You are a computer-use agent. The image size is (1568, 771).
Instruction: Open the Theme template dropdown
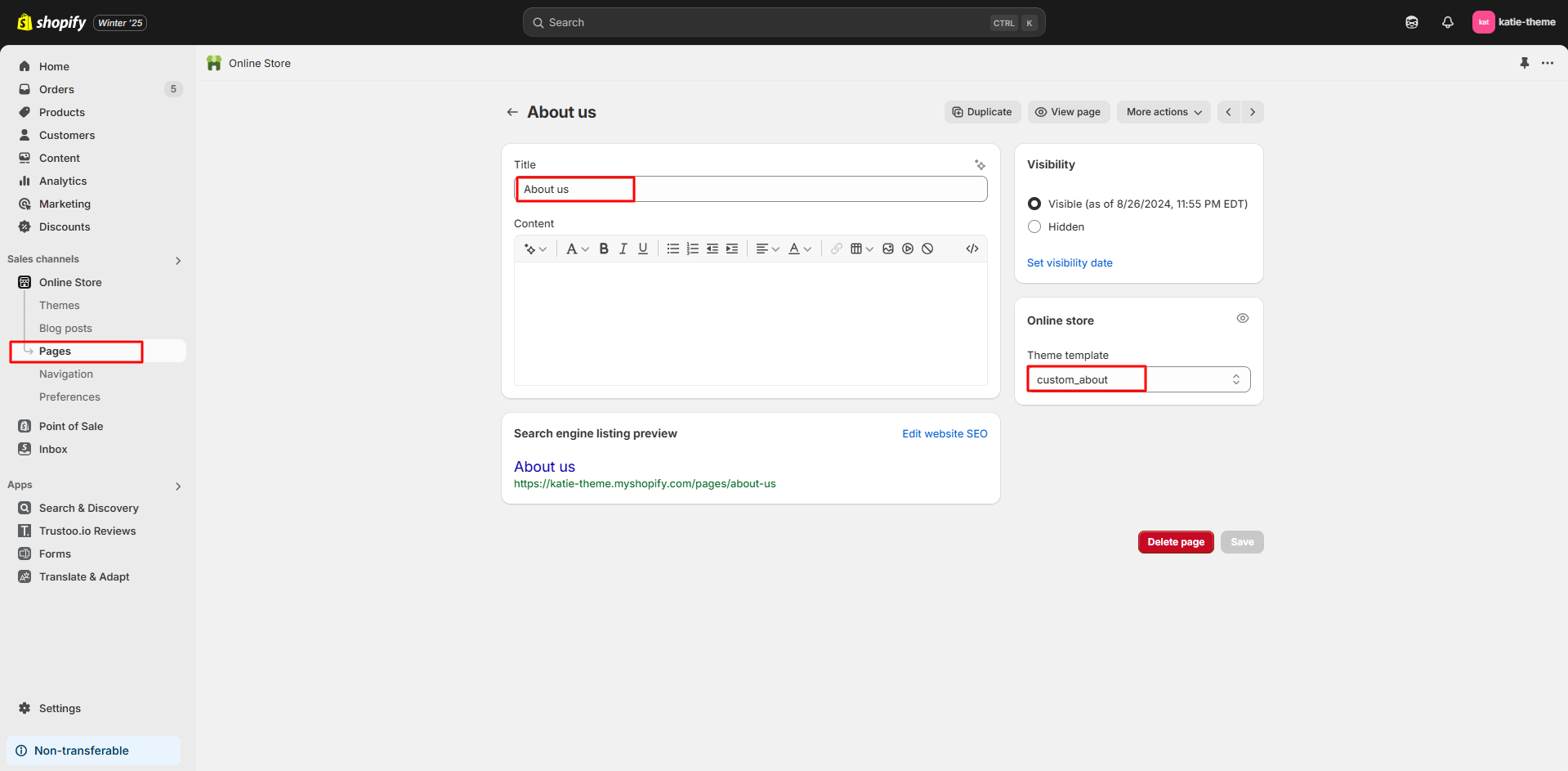(1138, 379)
